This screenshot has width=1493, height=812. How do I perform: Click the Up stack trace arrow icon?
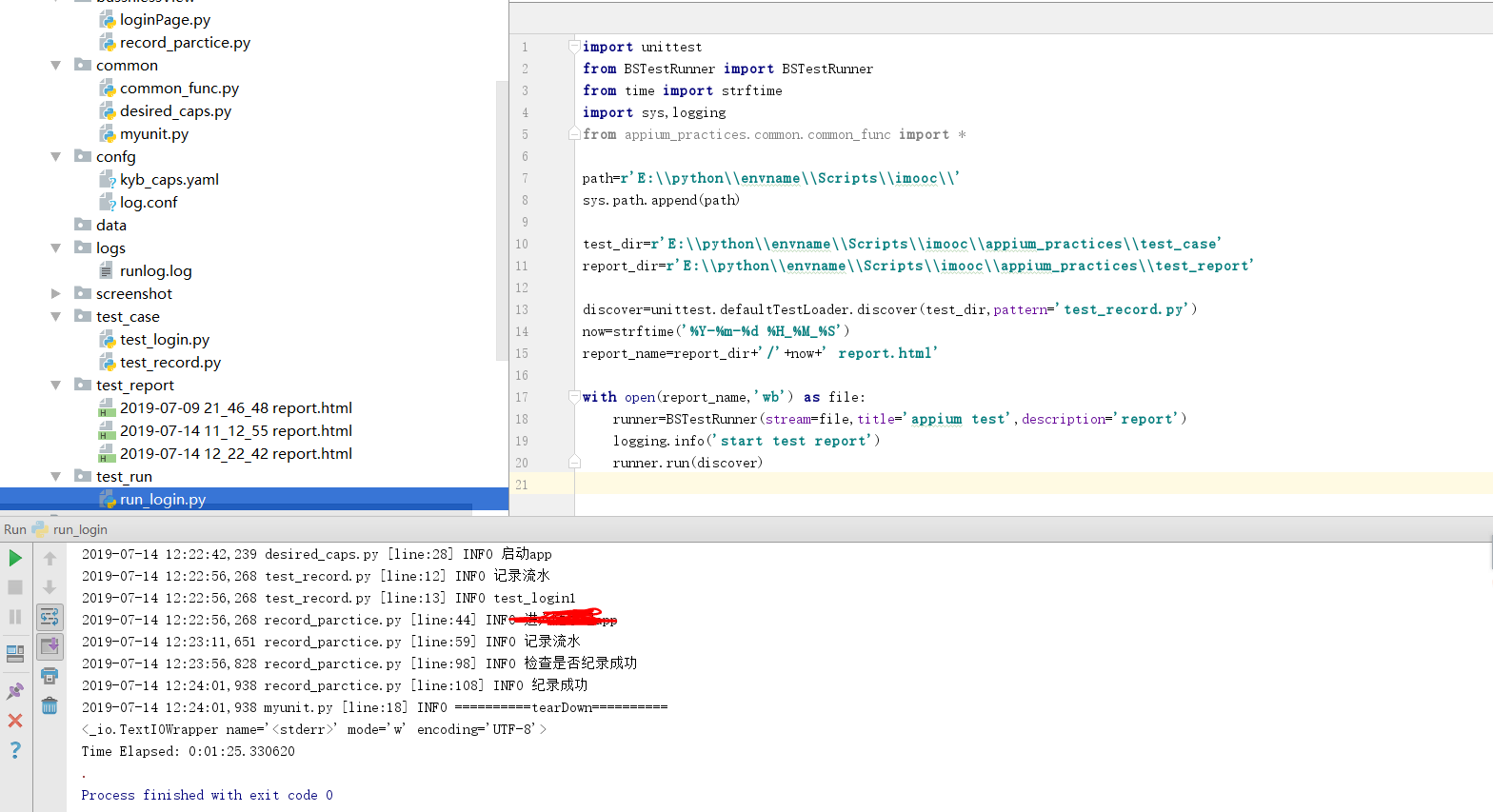point(50,558)
